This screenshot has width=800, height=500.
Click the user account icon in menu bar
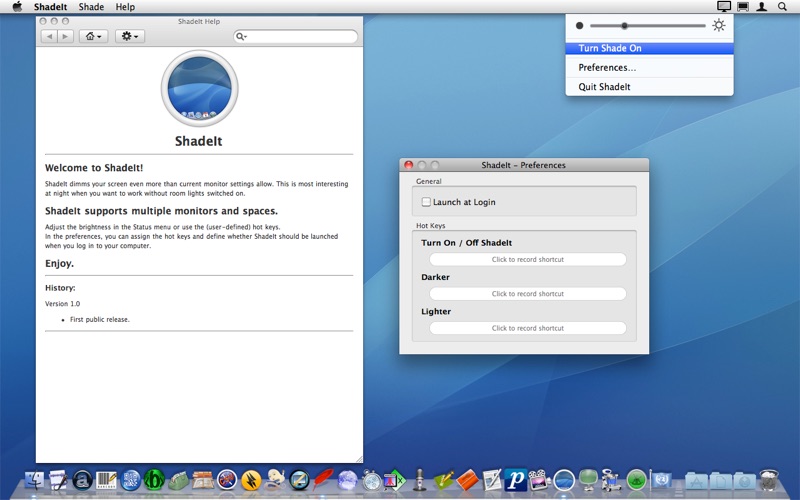click(x=762, y=7)
